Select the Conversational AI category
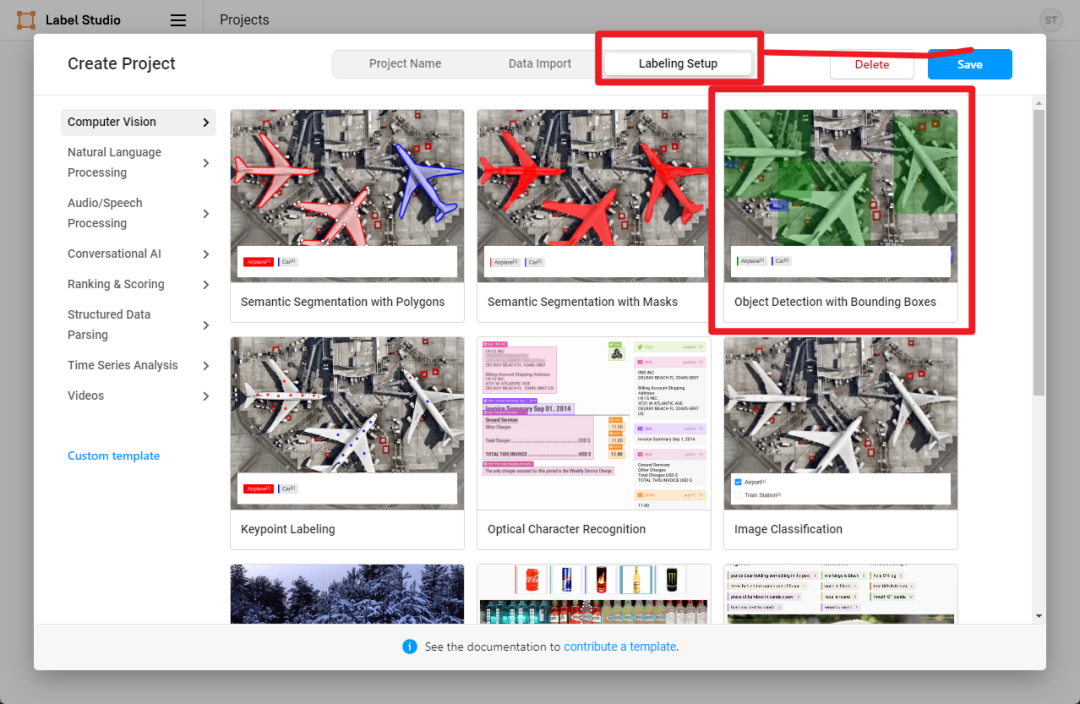The image size is (1080, 704). click(138, 254)
